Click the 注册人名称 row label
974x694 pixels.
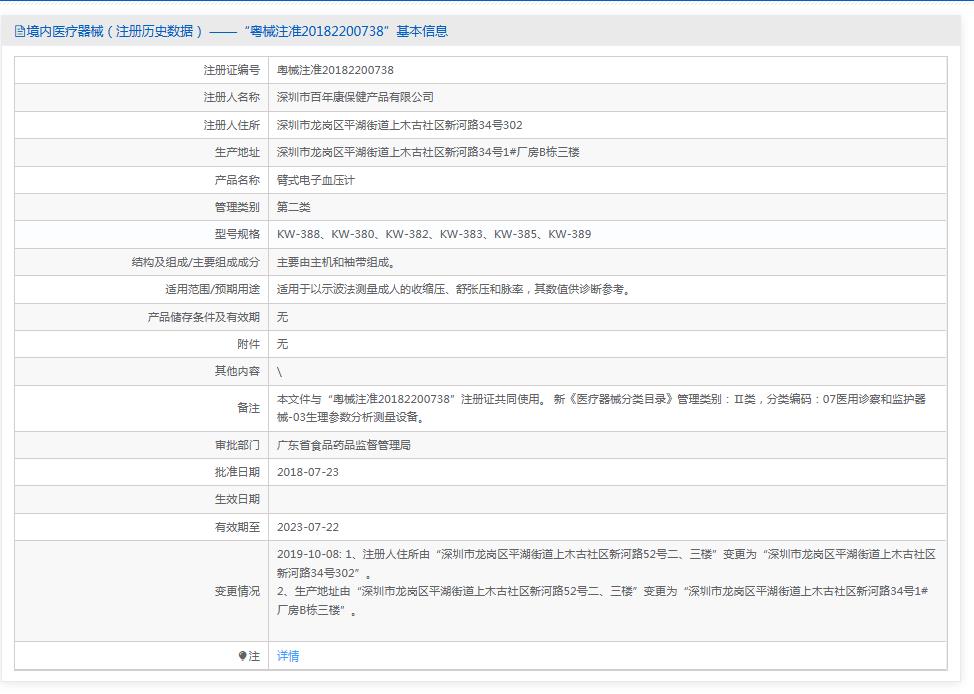(237, 97)
